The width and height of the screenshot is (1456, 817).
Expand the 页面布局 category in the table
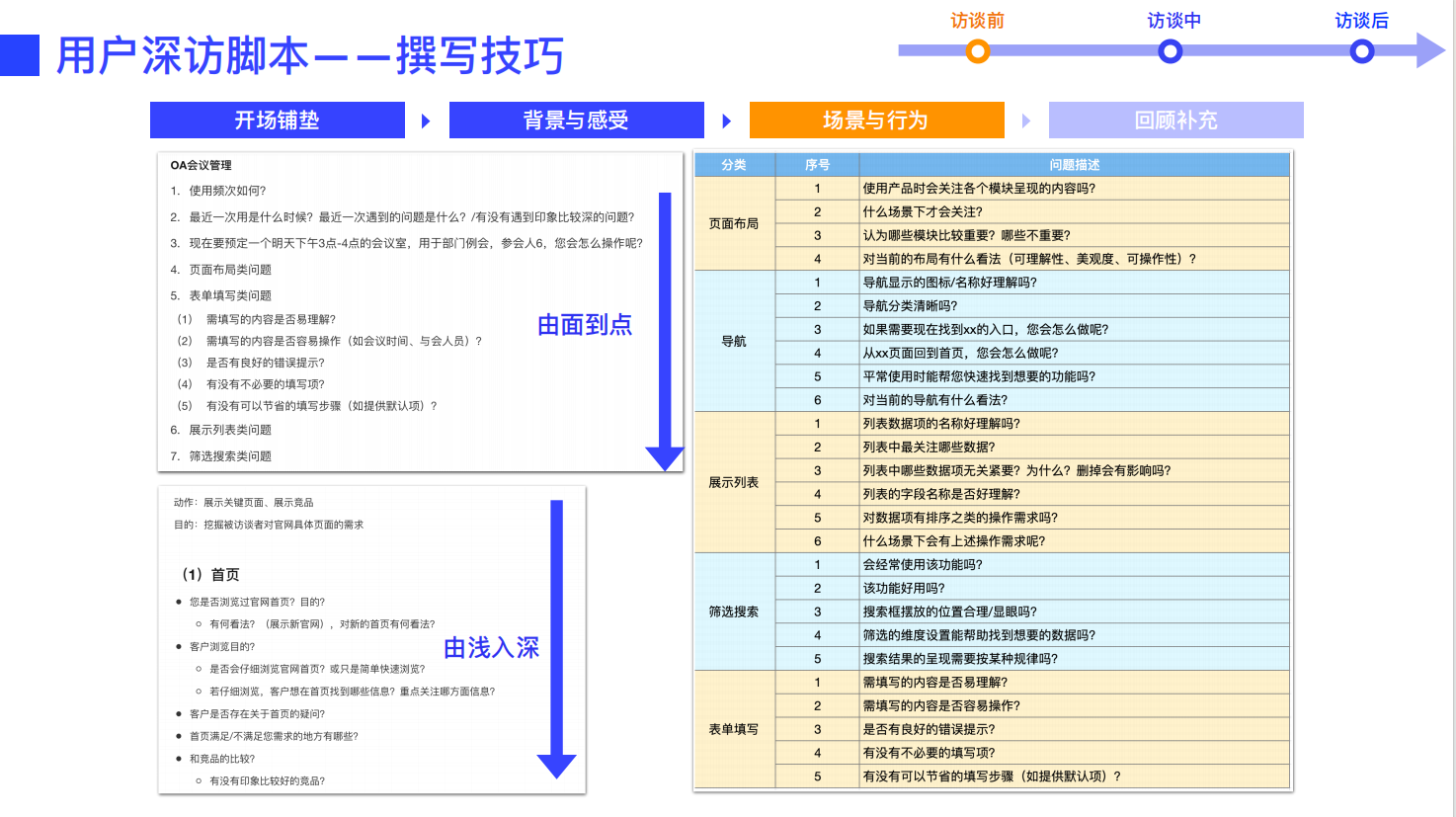[734, 223]
